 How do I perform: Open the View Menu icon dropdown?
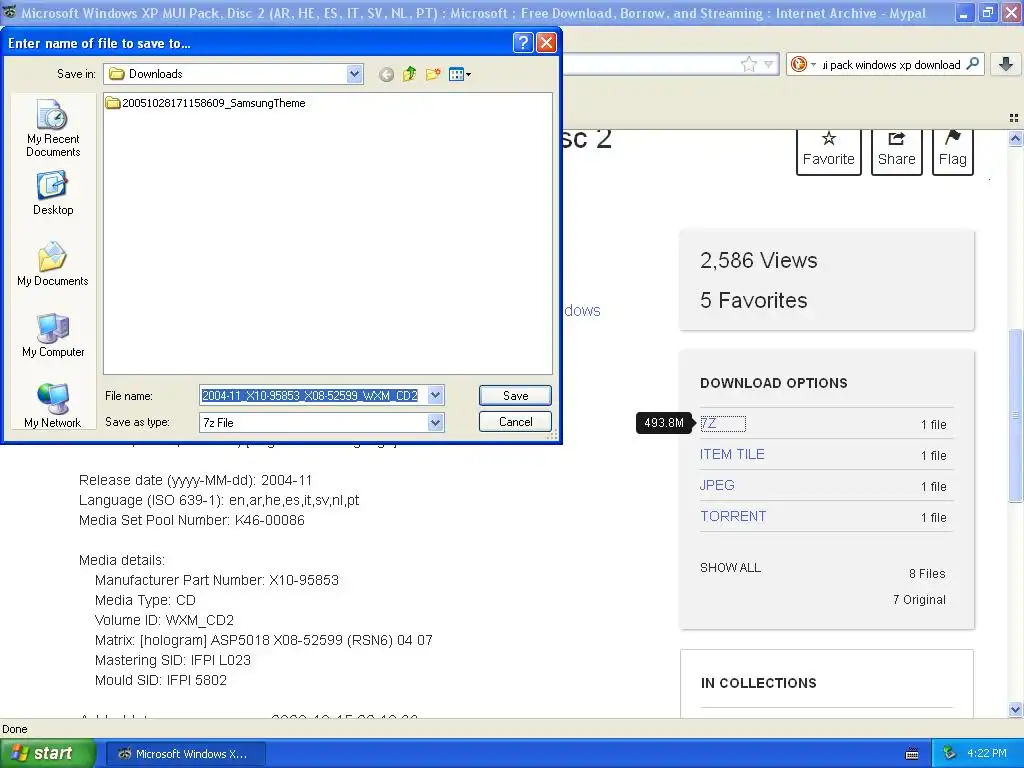460,74
